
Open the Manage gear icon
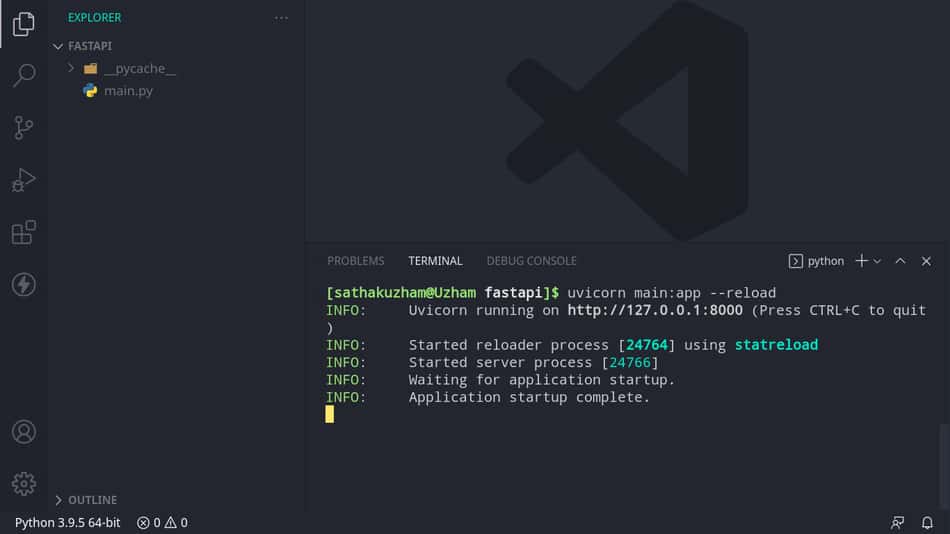[x=24, y=484]
